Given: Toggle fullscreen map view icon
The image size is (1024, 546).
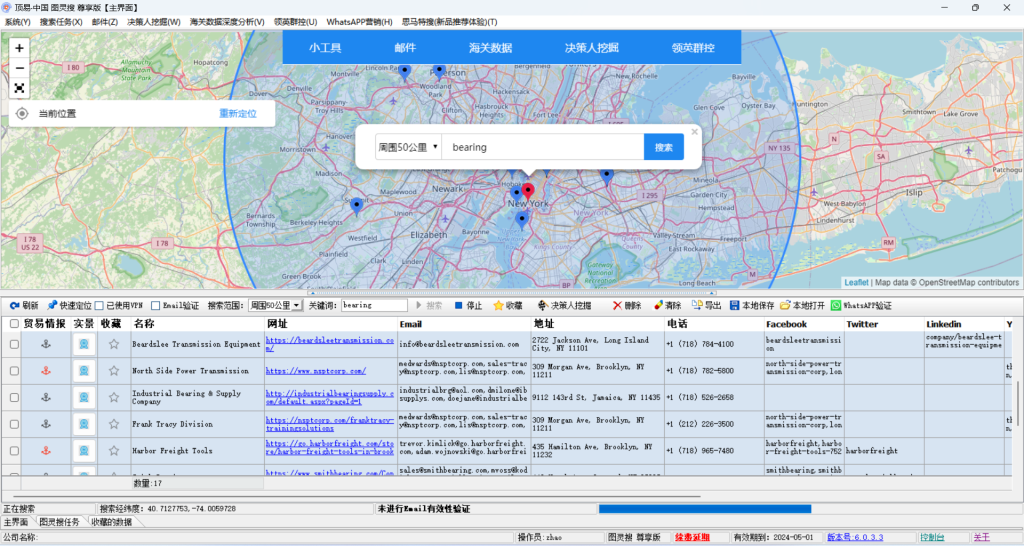Looking at the screenshot, I should 20,88.
